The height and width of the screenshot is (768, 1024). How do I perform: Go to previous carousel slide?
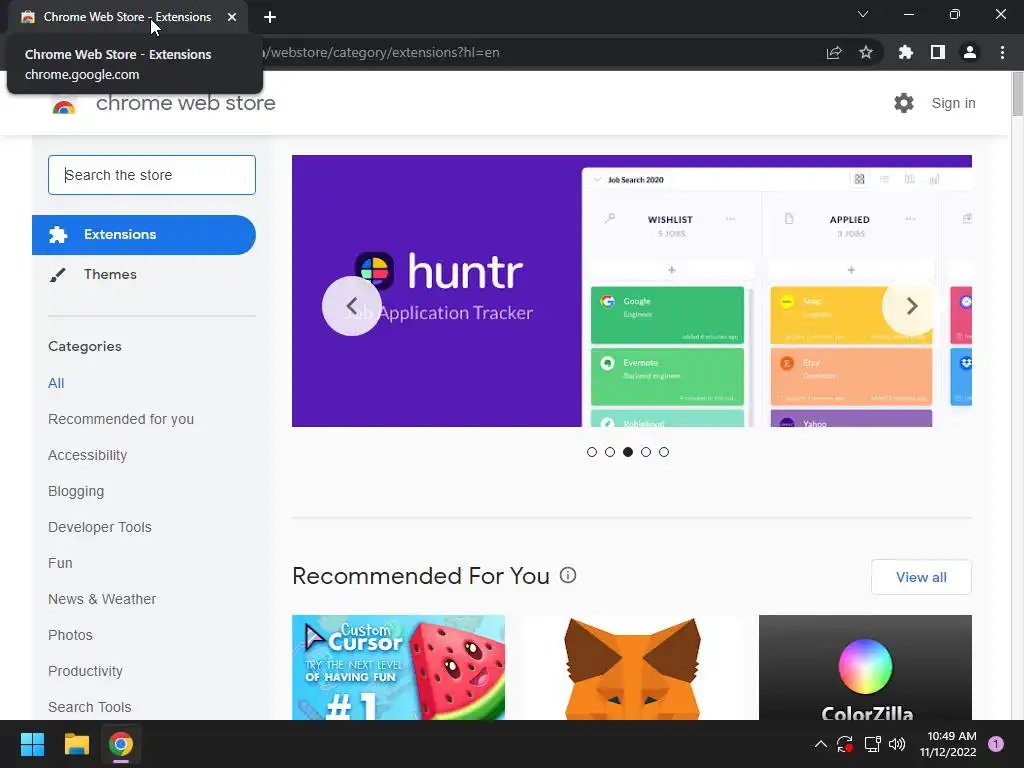(352, 306)
